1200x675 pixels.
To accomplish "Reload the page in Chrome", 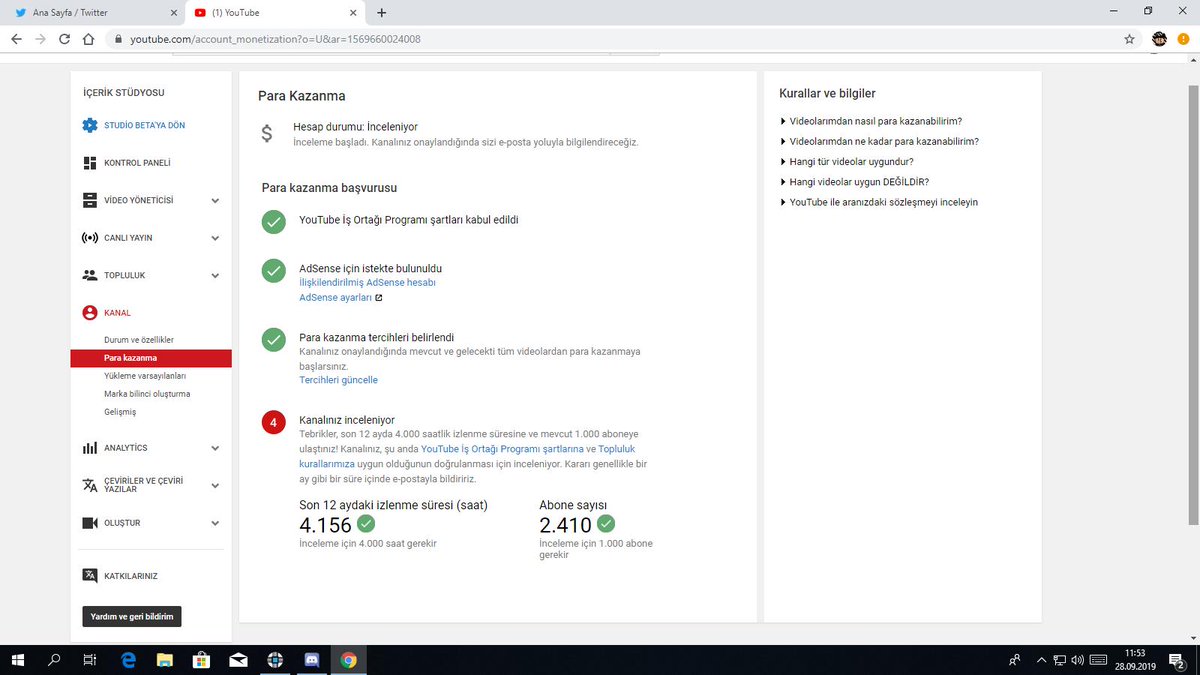I will 64,39.
